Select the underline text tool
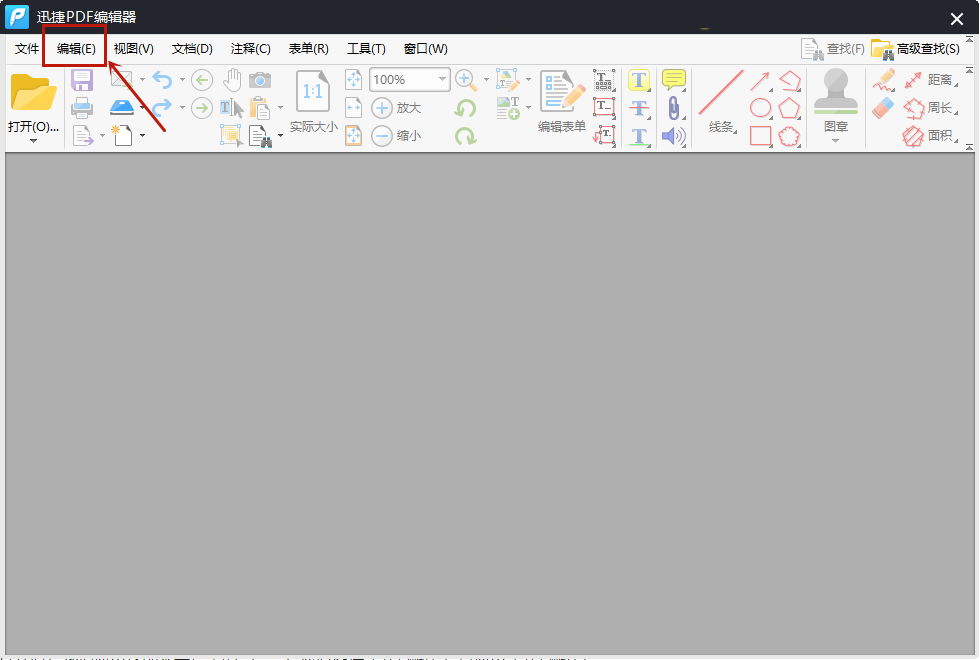The height and width of the screenshot is (660, 980). tap(639, 136)
